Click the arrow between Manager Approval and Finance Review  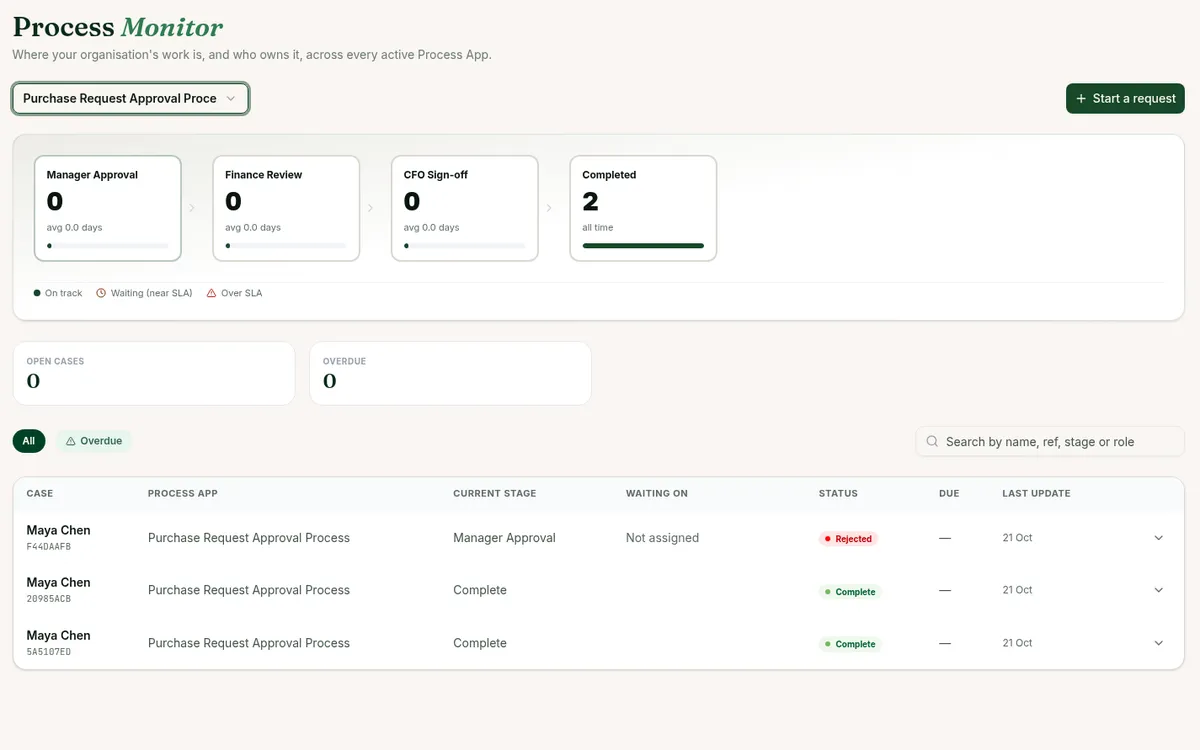click(x=192, y=208)
